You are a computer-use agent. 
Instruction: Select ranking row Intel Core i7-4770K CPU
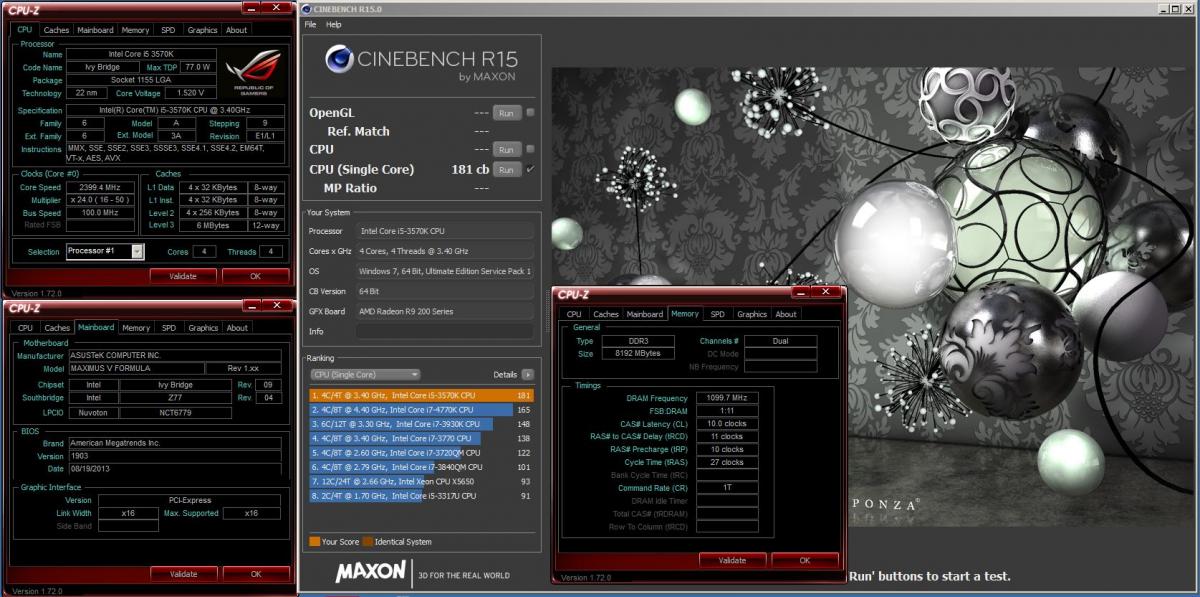[421, 409]
